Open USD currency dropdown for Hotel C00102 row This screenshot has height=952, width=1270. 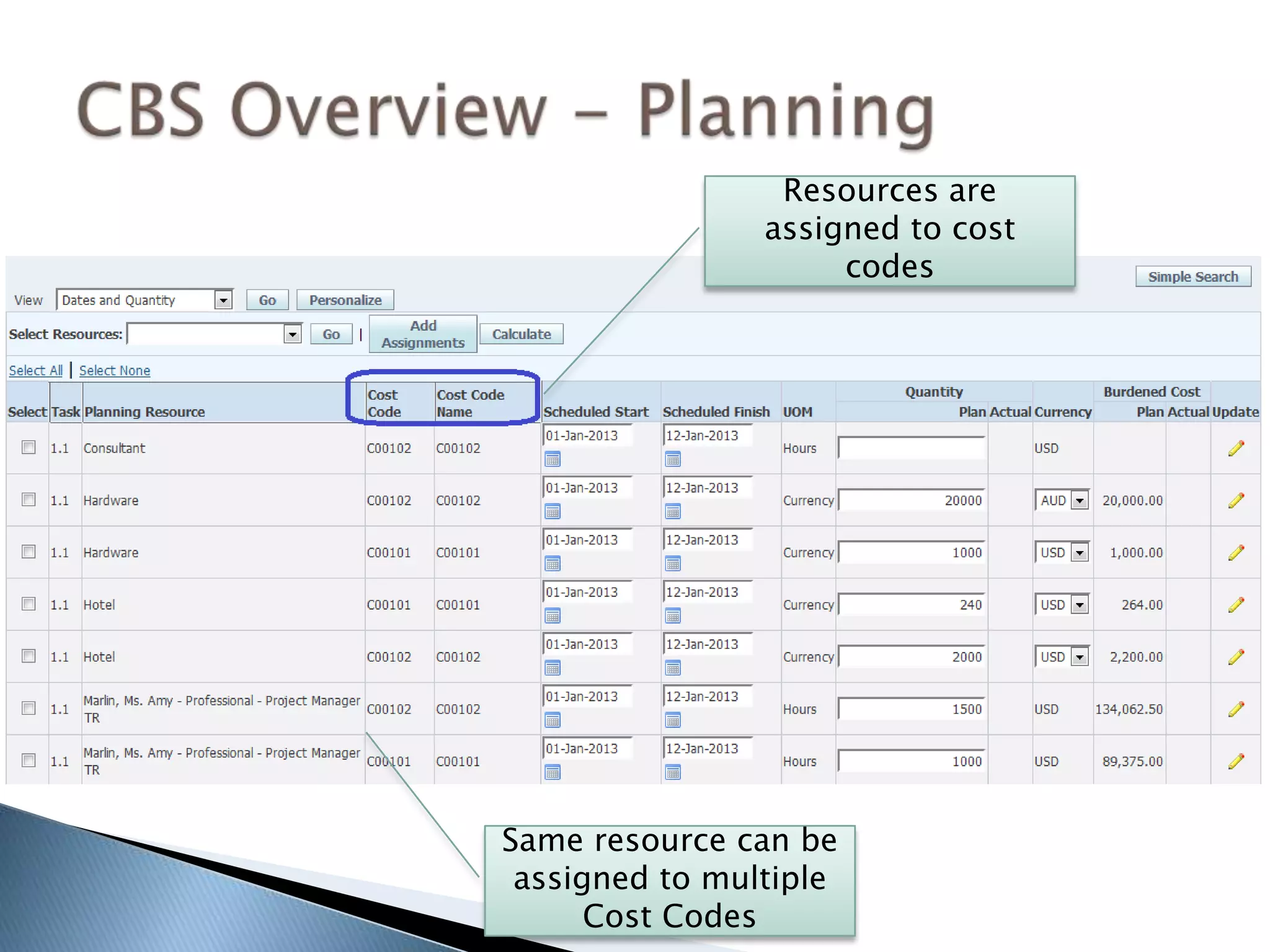pos(1062,656)
